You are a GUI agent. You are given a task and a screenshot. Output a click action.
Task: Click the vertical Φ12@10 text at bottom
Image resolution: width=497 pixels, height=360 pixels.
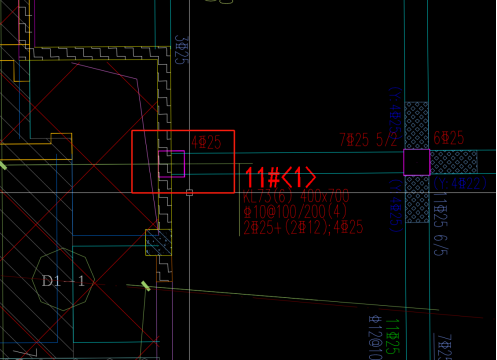pyautogui.click(x=375, y=337)
